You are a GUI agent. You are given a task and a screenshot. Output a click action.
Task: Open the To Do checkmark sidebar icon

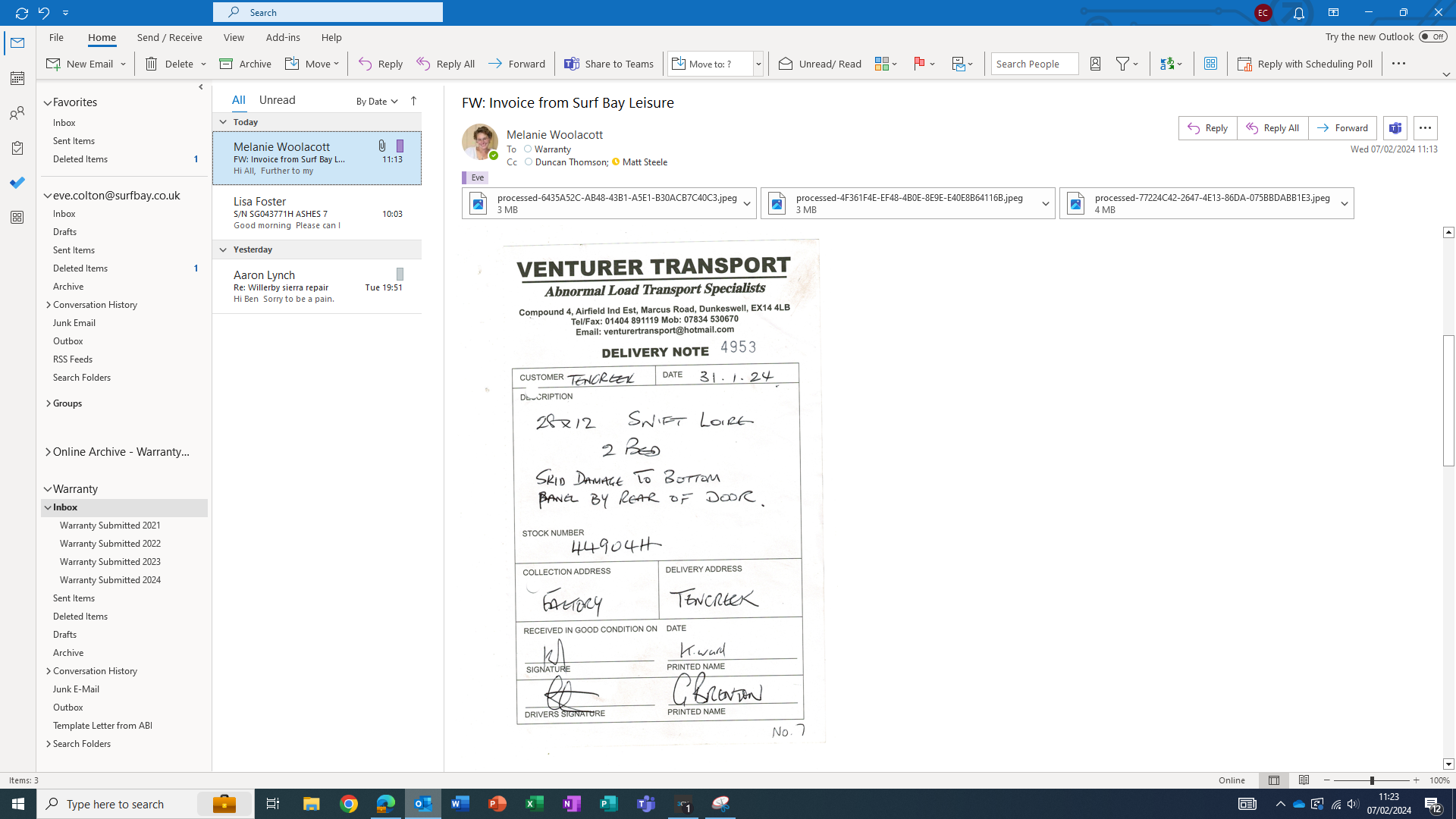[17, 183]
